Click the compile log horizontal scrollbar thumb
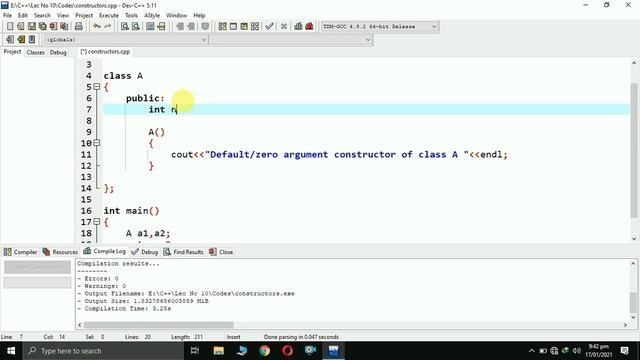This screenshot has width=640, height=360. coord(158,325)
